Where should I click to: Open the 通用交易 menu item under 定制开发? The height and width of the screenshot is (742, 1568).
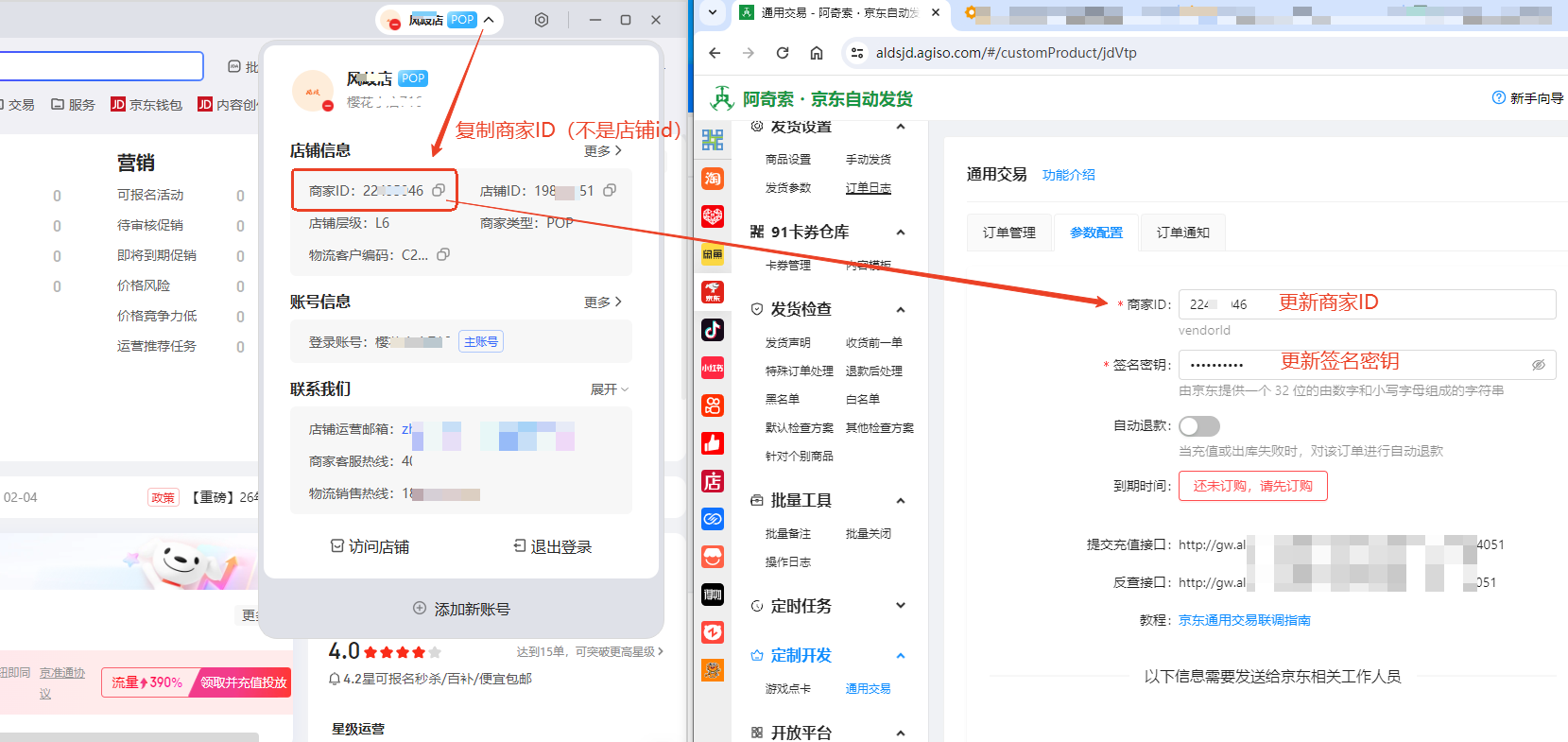(x=868, y=689)
